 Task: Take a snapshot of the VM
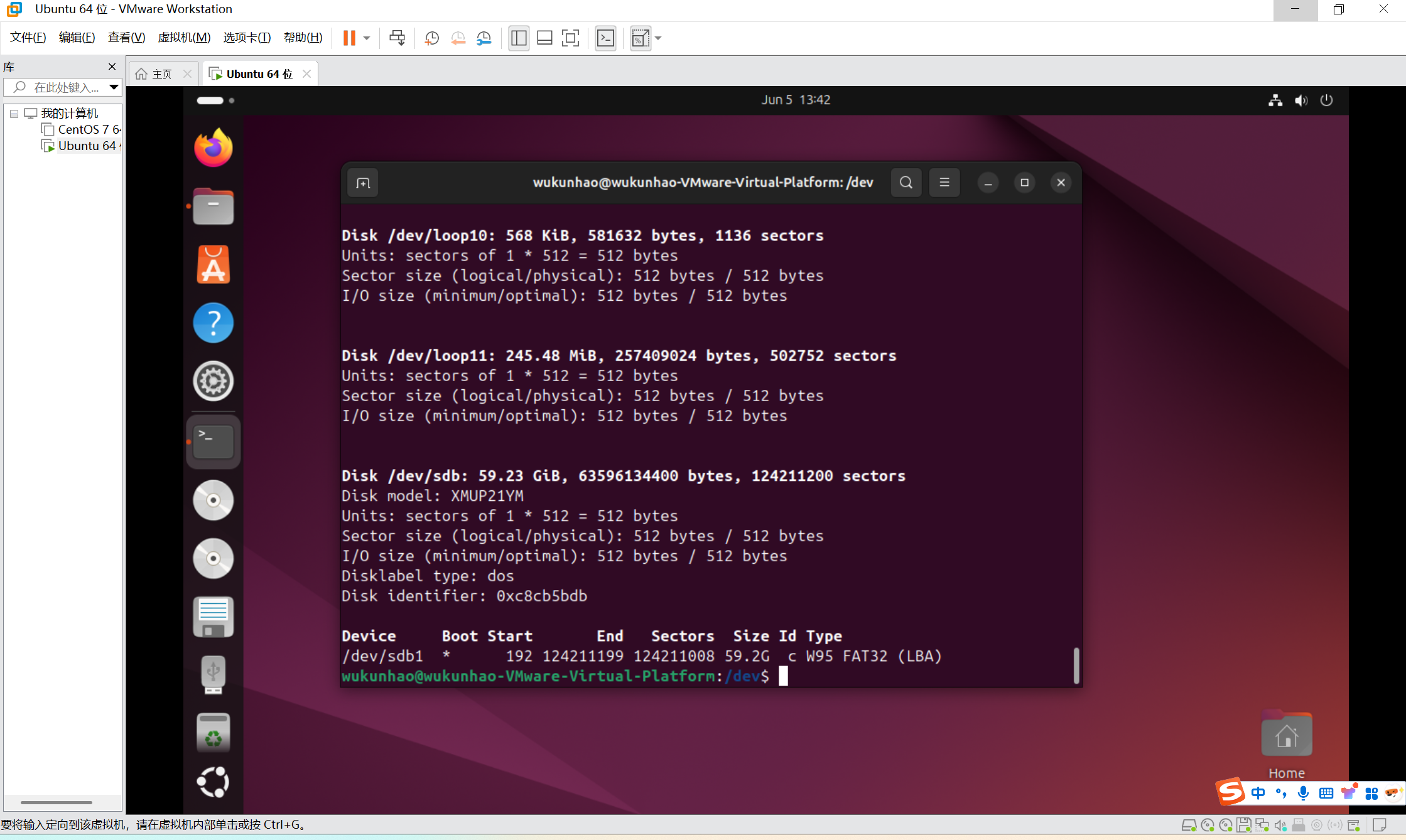(431, 38)
